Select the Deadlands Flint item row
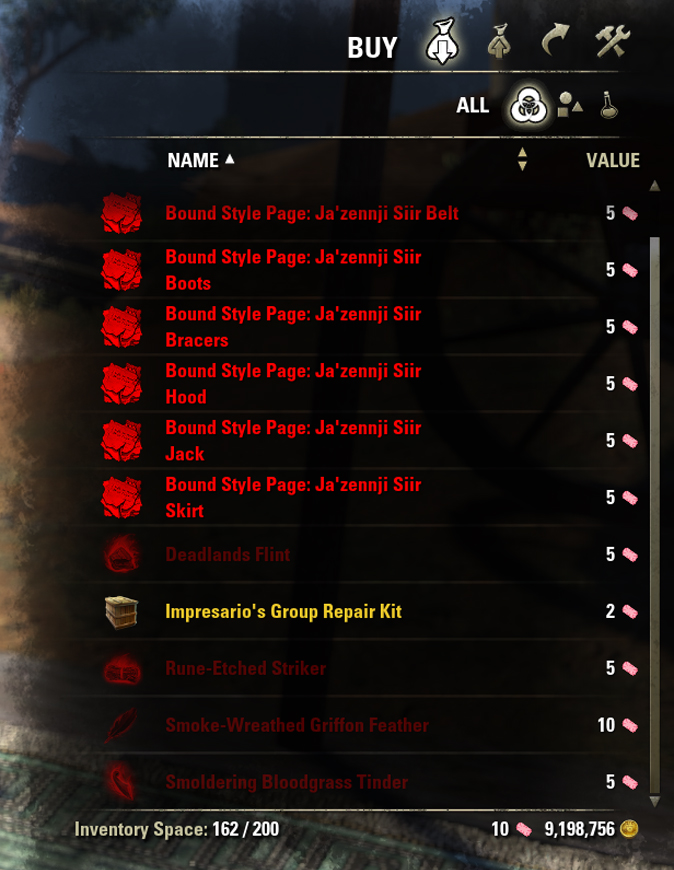Viewport: 674px width, 870px height. pyautogui.click(x=368, y=554)
